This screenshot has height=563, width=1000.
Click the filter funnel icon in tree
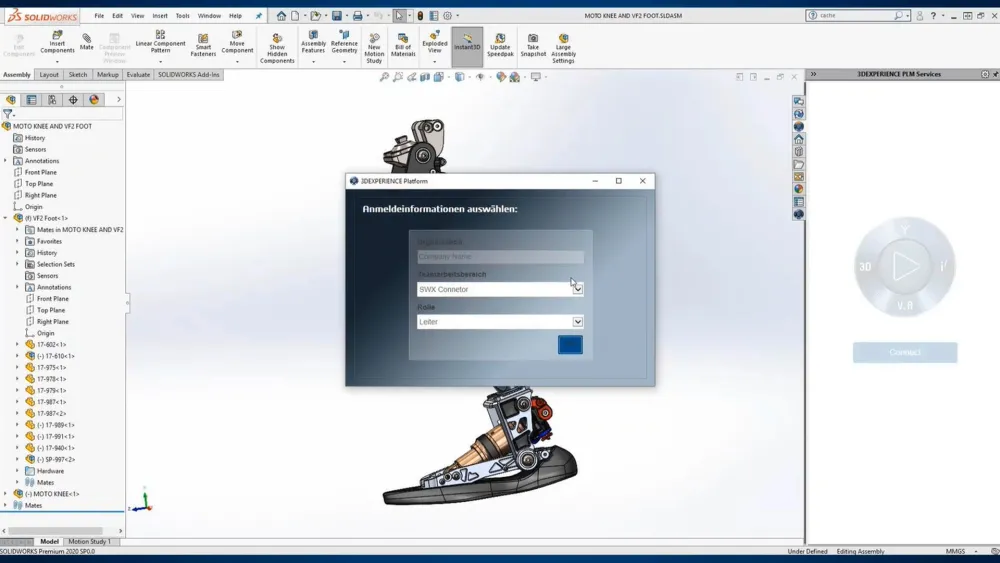pos(8,114)
